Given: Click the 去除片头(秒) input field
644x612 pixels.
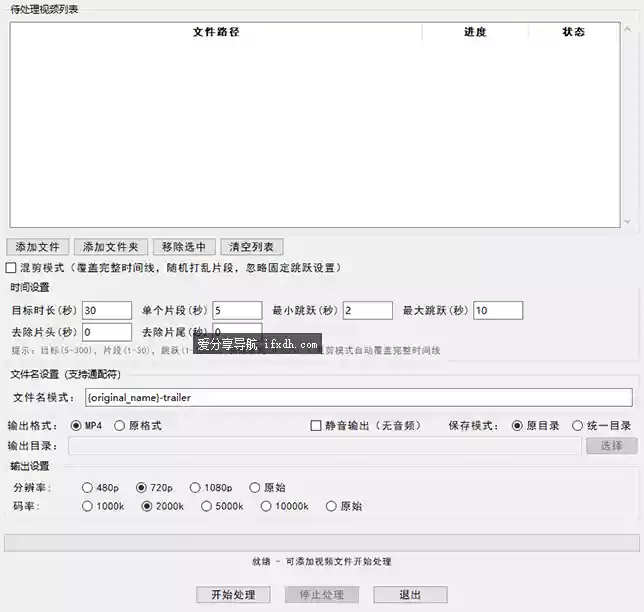Looking at the screenshot, I should pos(107,332).
